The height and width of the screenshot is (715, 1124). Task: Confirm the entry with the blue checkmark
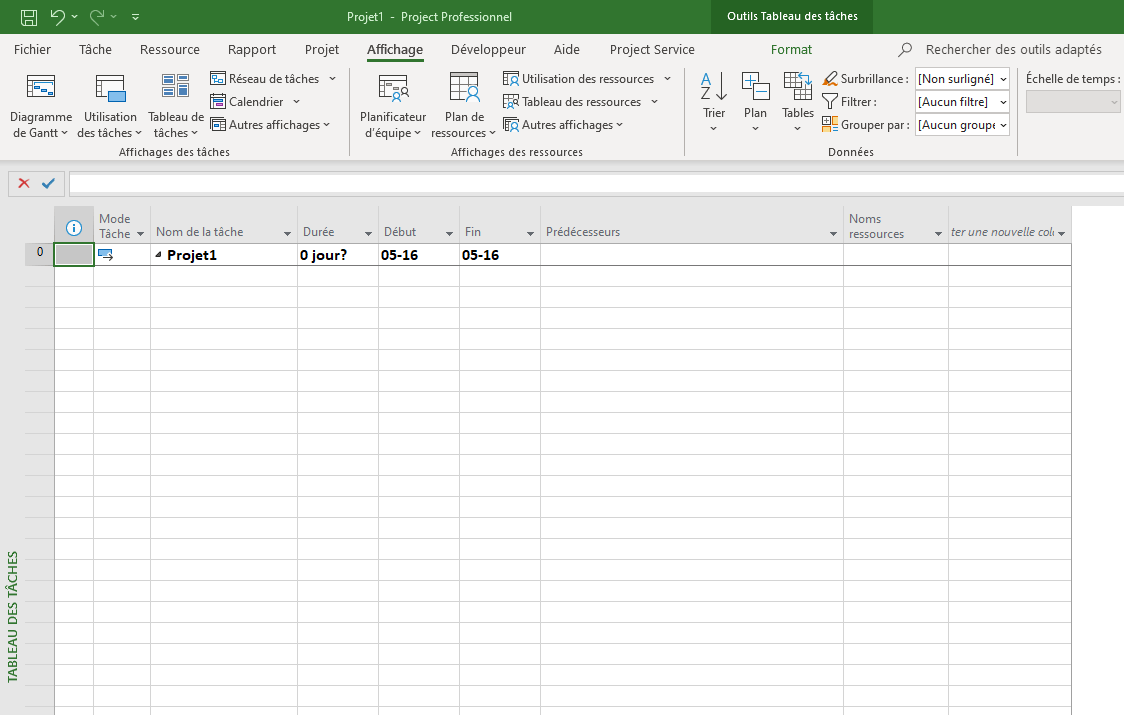coord(48,184)
